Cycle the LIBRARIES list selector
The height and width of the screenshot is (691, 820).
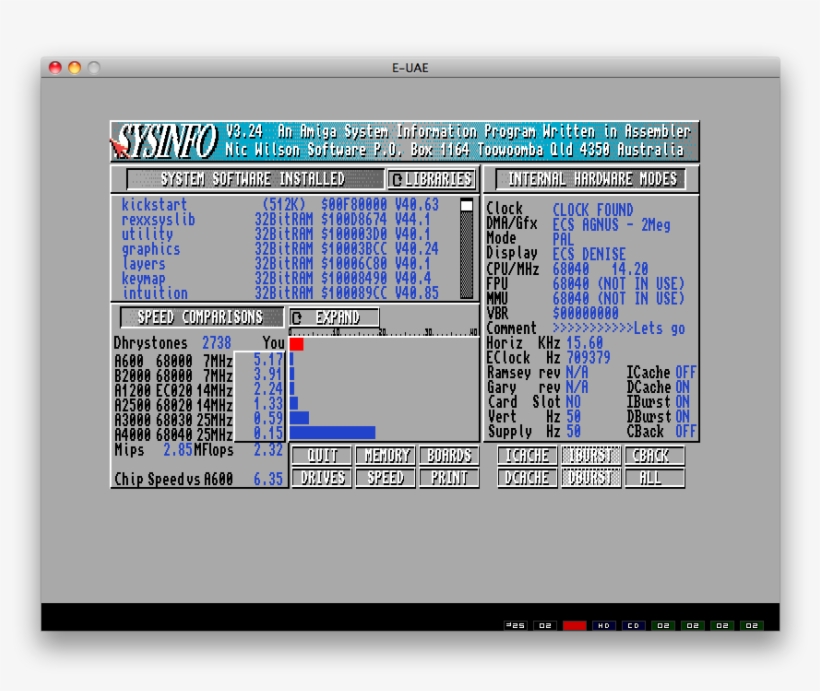431,179
